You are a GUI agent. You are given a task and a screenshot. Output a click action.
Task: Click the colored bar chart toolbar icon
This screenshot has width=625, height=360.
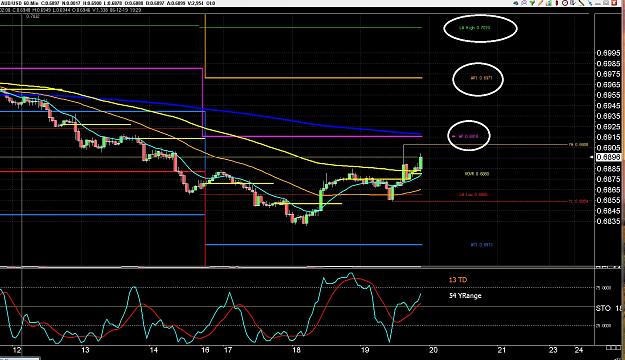pyautogui.click(x=548, y=3)
